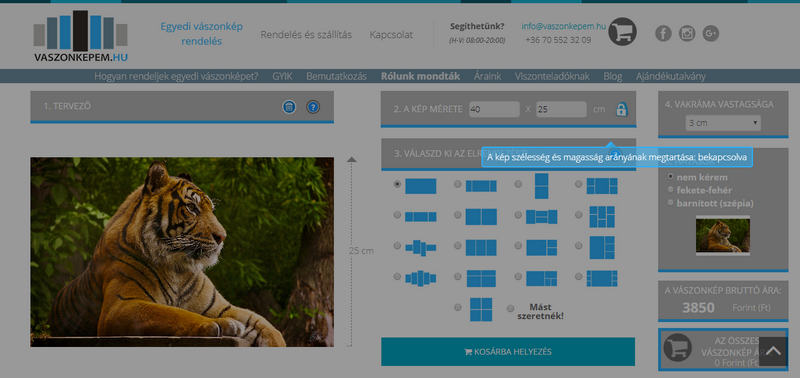
Task: Click phone number +36 70 552 32 09
Action: click(558, 40)
